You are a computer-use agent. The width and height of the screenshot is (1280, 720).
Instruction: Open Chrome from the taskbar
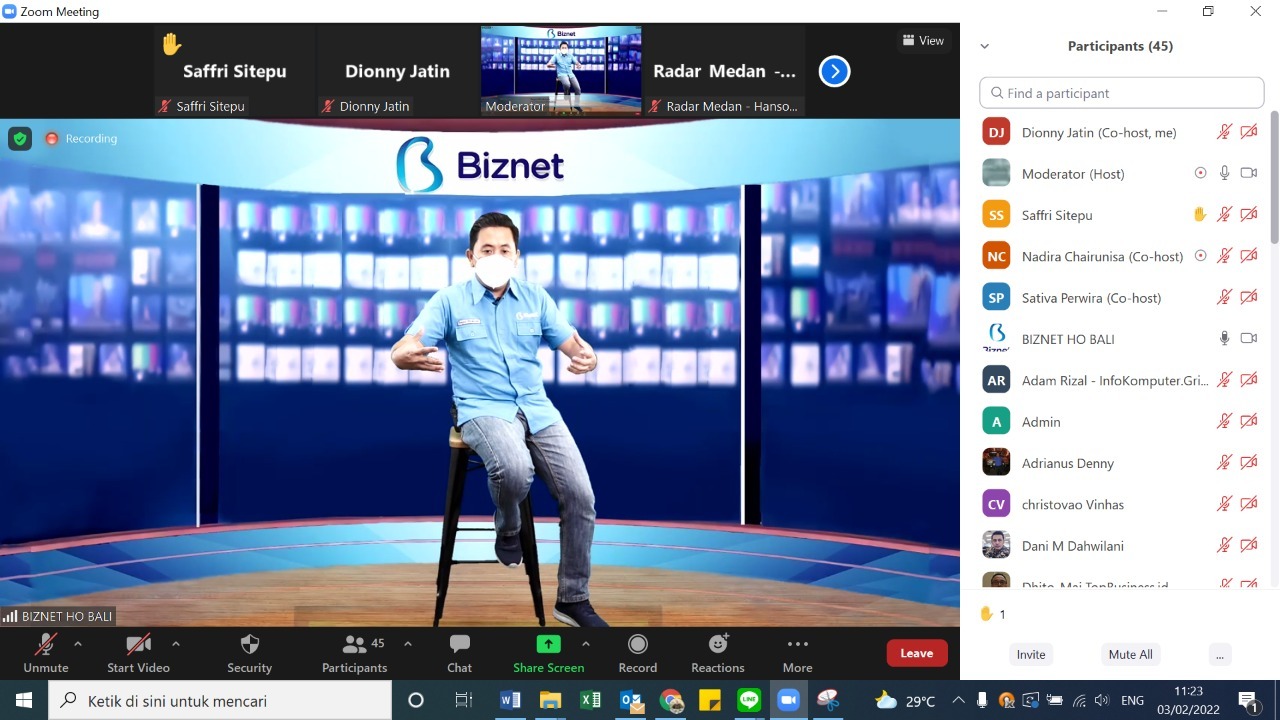[x=670, y=700]
